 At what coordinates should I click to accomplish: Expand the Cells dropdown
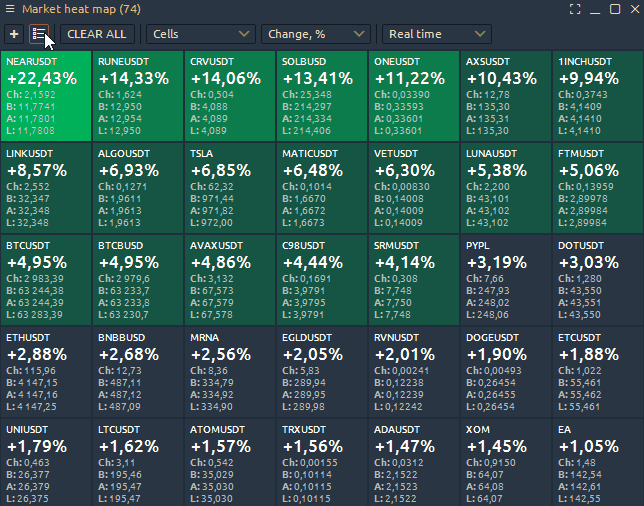click(200, 34)
